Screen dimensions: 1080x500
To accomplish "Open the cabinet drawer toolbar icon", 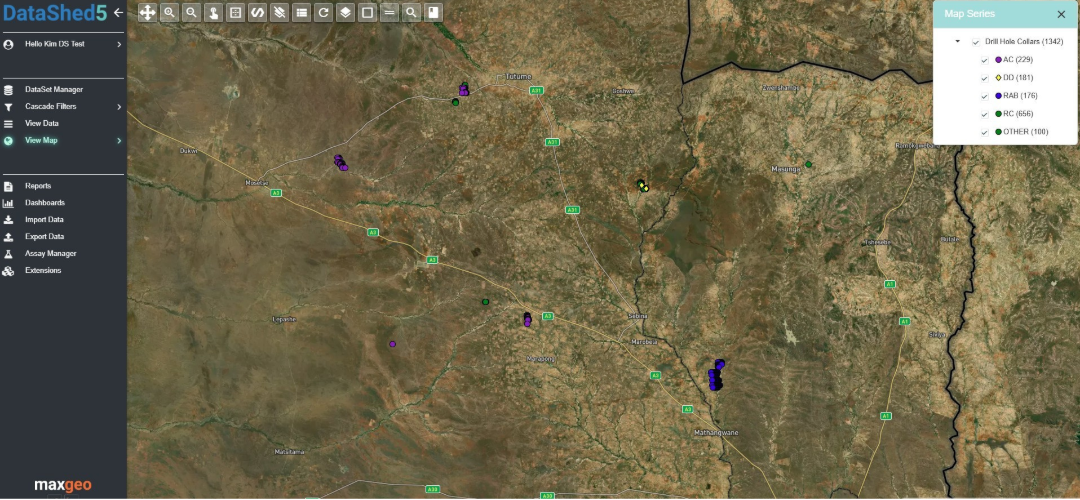I will pos(236,12).
